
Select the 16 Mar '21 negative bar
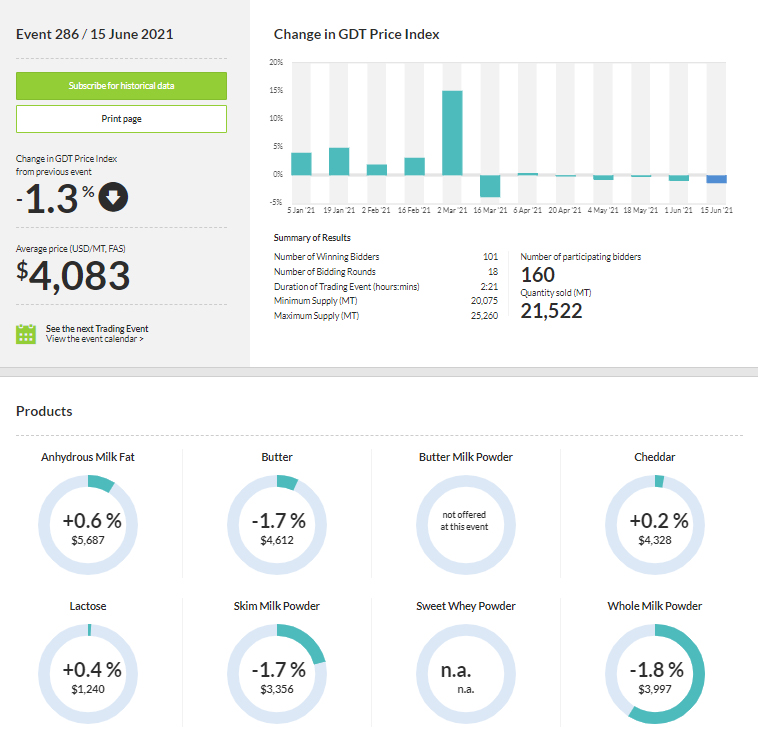490,186
